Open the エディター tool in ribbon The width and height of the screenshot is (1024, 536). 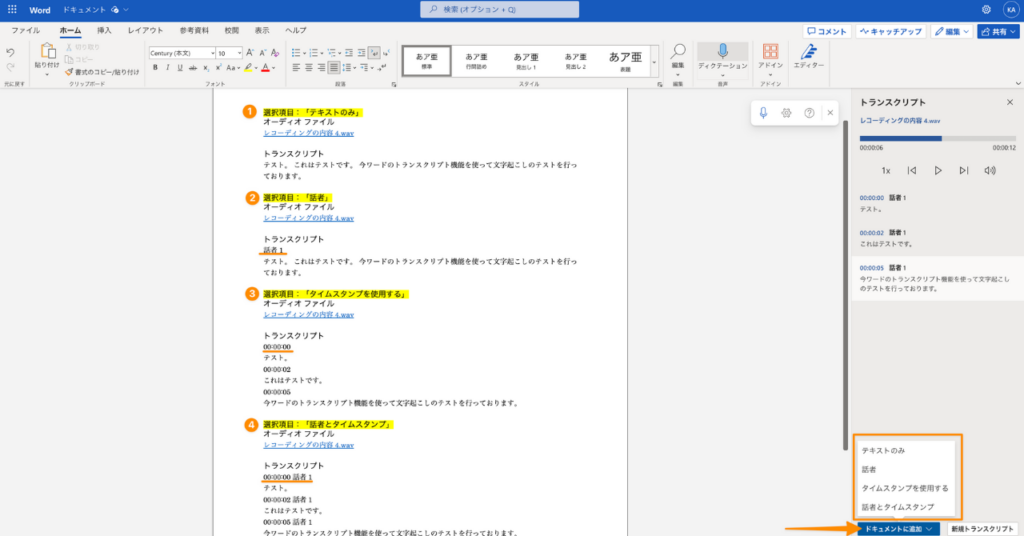(x=808, y=56)
